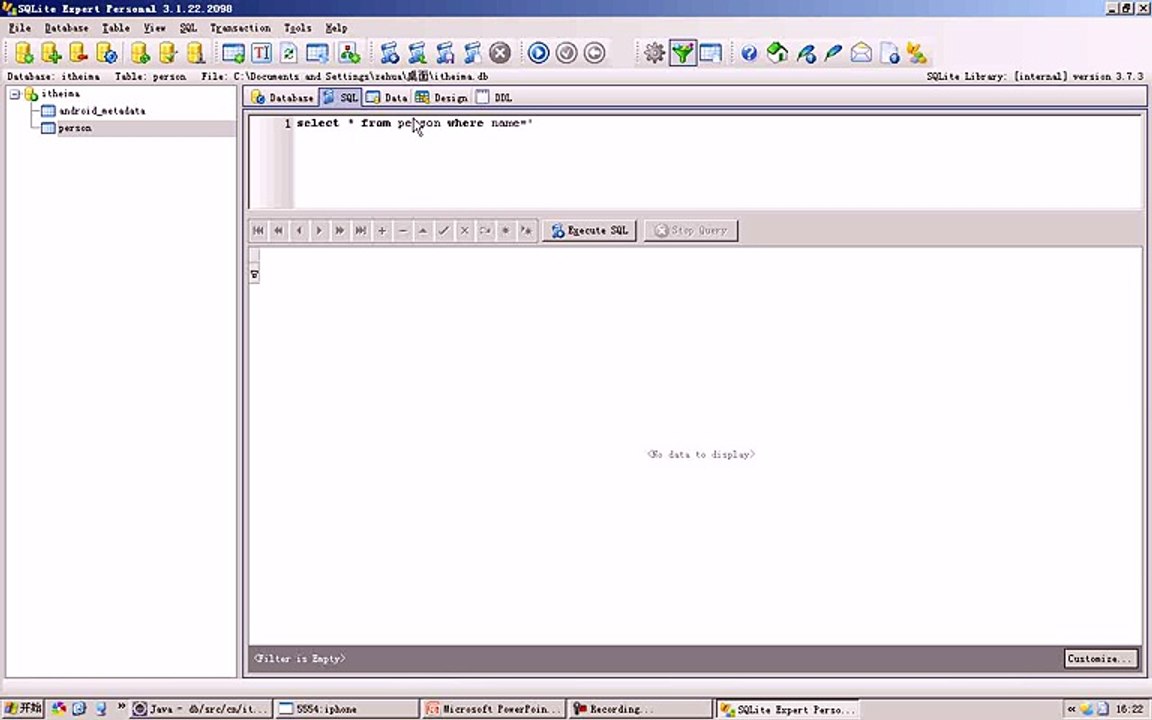Switch to the Design tab

(x=442, y=97)
